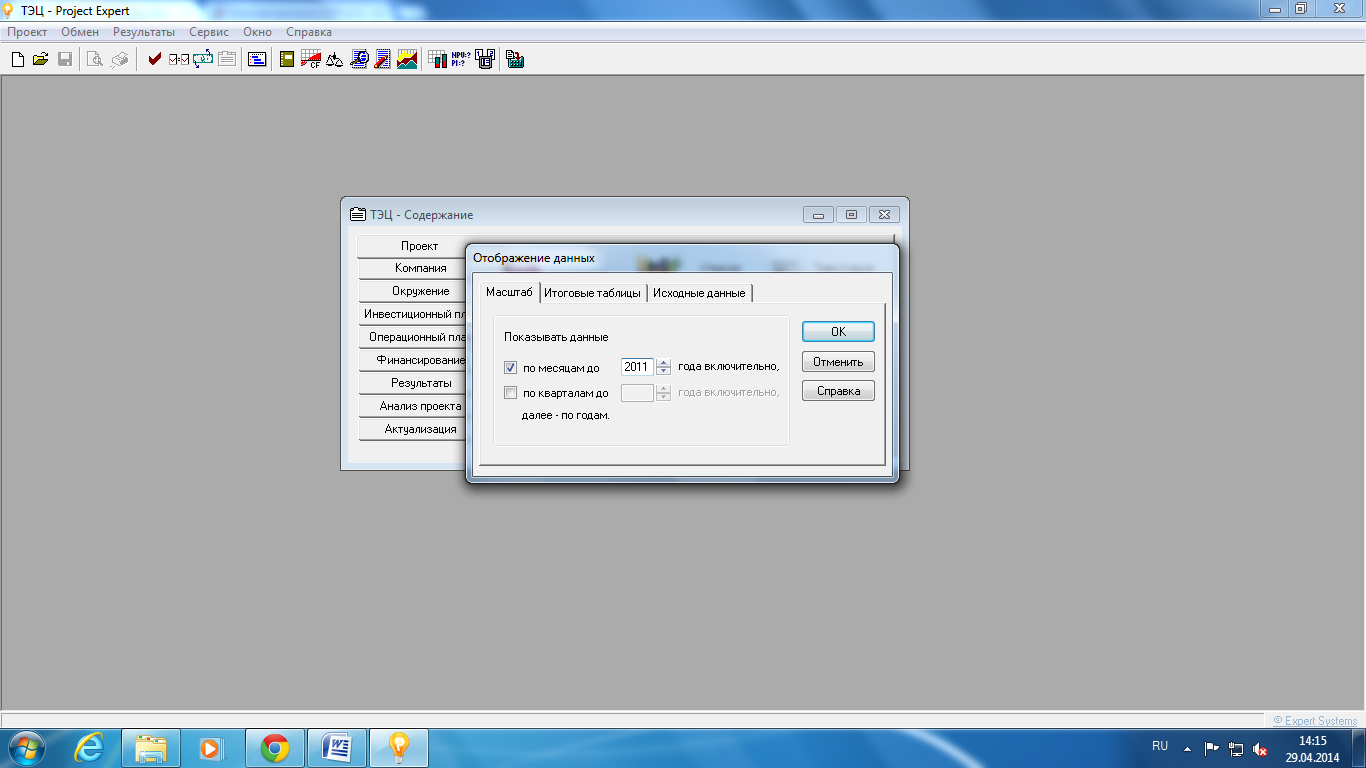Image resolution: width=1366 pixels, height=768 pixels.
Task: Open the Windows Start menu
Action: click(26, 748)
